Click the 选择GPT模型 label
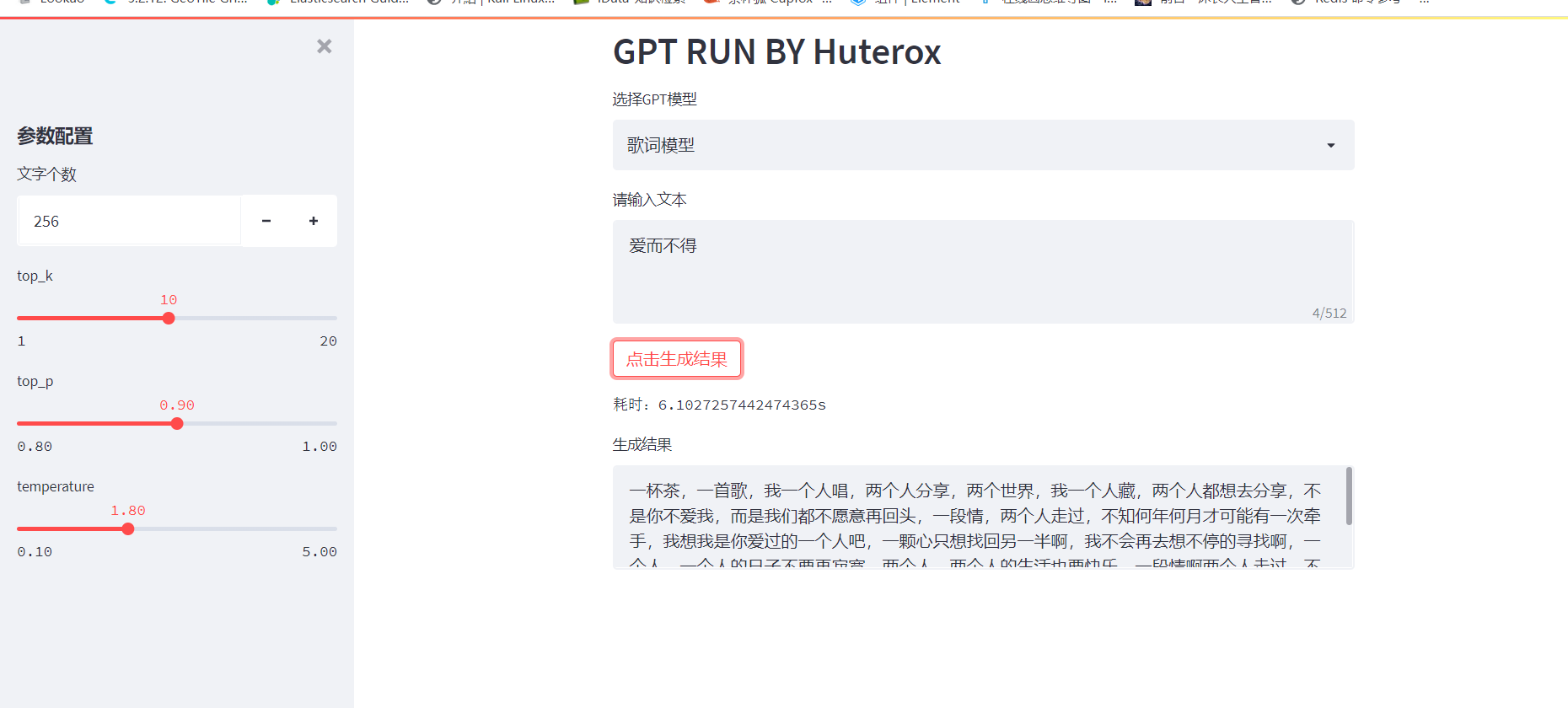The width and height of the screenshot is (1568, 708). (655, 99)
